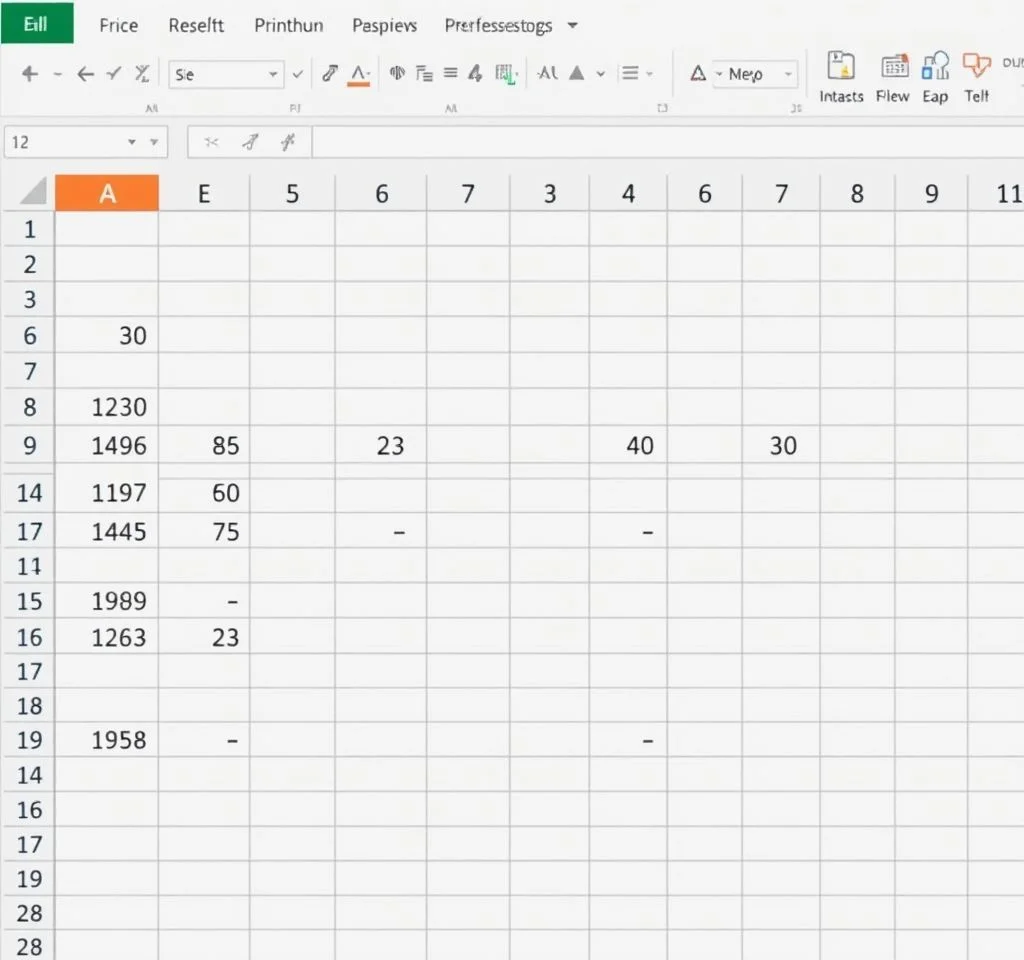Screen dimensions: 1024x960
Task: Open the Sie font dropdown
Action: click(x=273, y=75)
